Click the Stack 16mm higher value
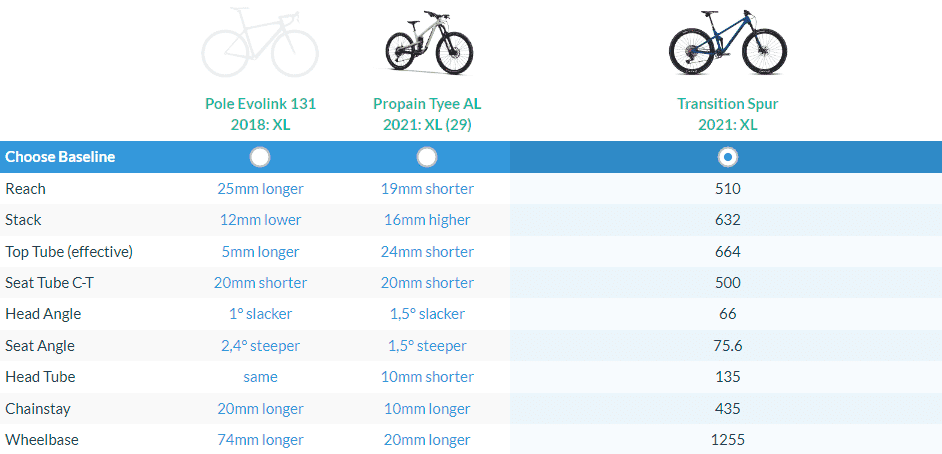 (x=427, y=220)
